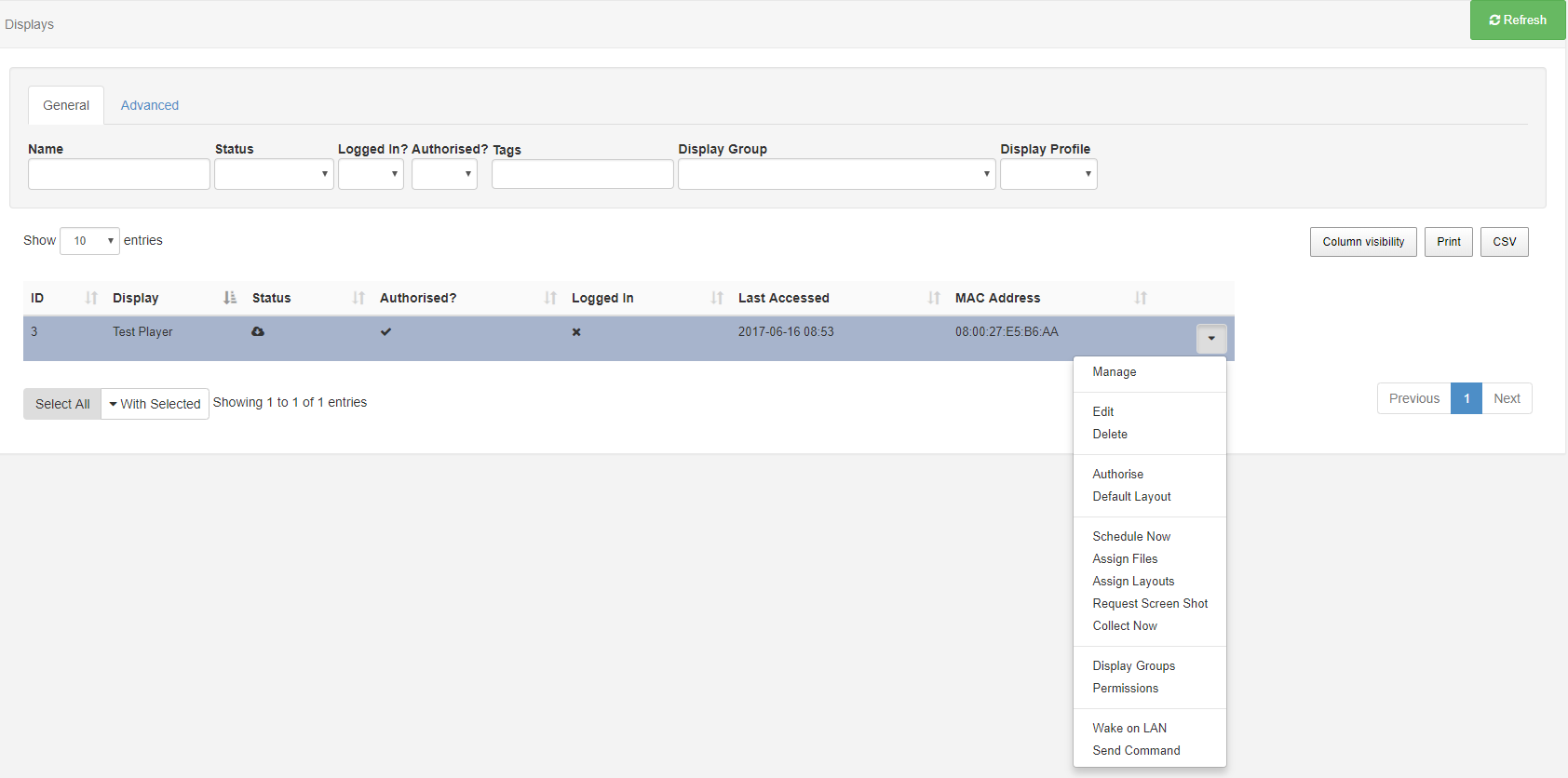The height and width of the screenshot is (778, 1568).
Task: Sort by ID column sort icon
Action: tap(91, 298)
